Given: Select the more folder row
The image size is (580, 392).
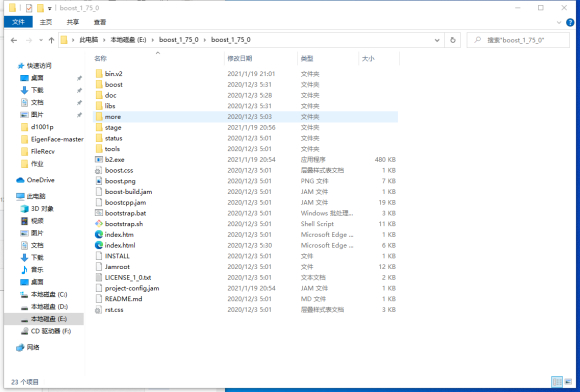Looking at the screenshot, I should click(x=245, y=116).
